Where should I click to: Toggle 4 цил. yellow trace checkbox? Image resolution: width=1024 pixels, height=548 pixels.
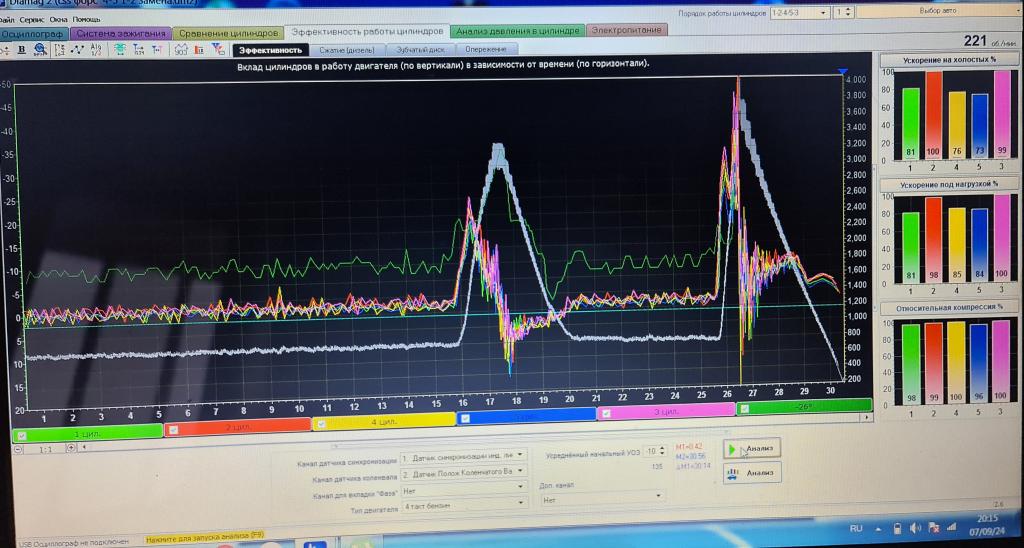click(x=322, y=423)
